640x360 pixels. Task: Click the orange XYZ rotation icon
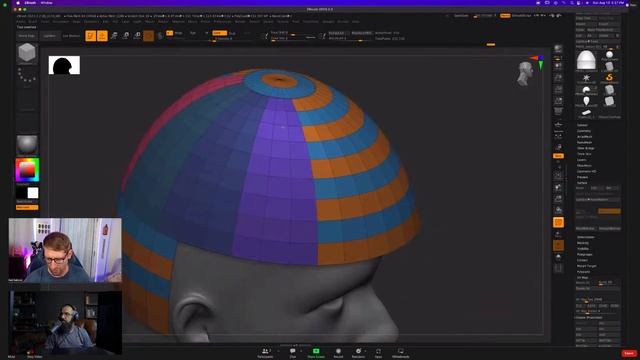(558, 156)
